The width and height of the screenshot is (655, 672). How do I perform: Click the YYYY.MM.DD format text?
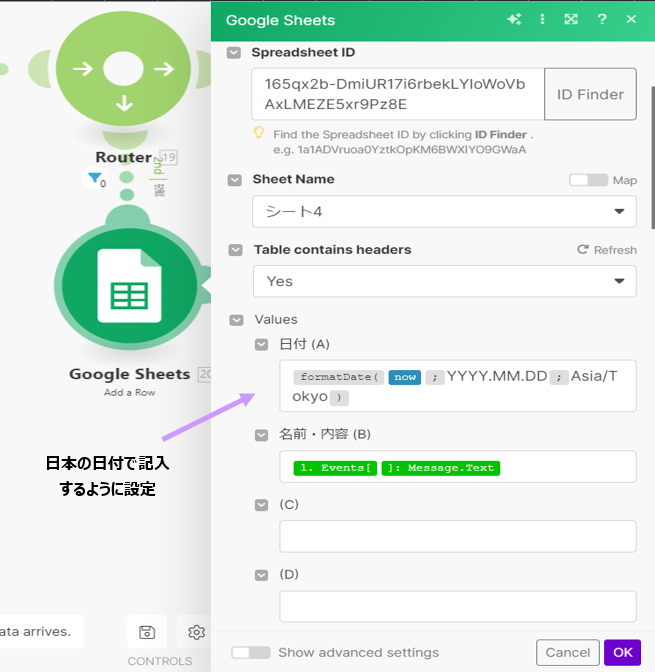(497, 376)
